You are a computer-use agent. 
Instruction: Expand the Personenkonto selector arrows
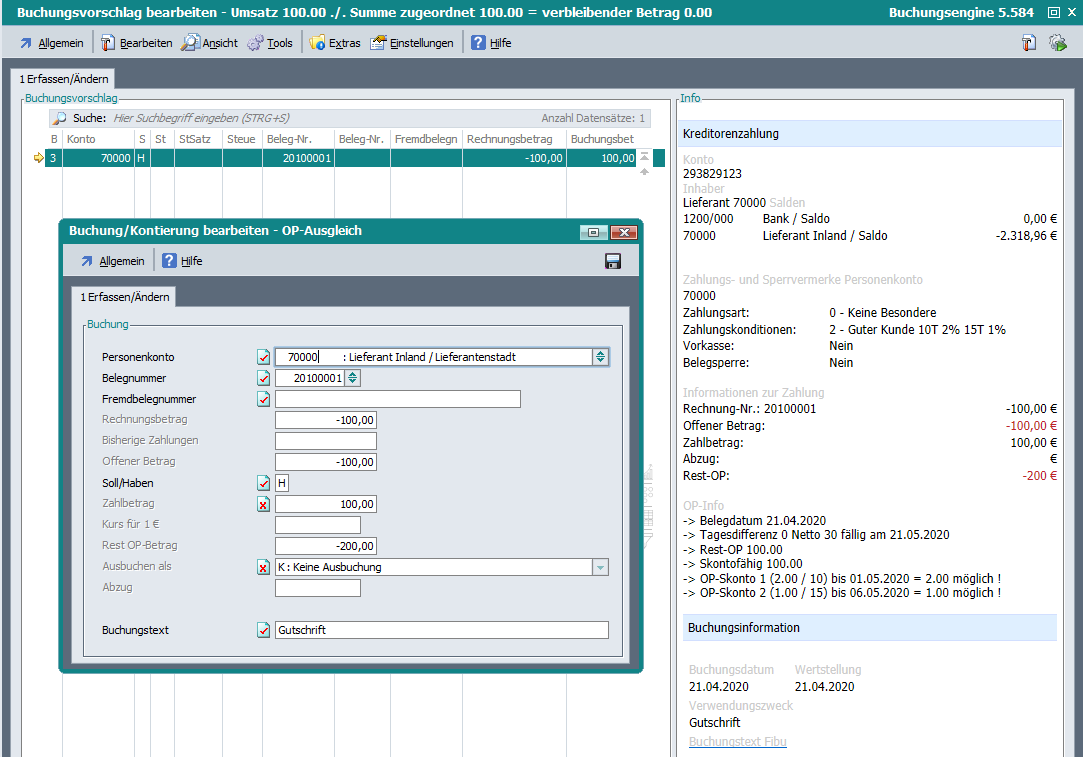(x=600, y=357)
